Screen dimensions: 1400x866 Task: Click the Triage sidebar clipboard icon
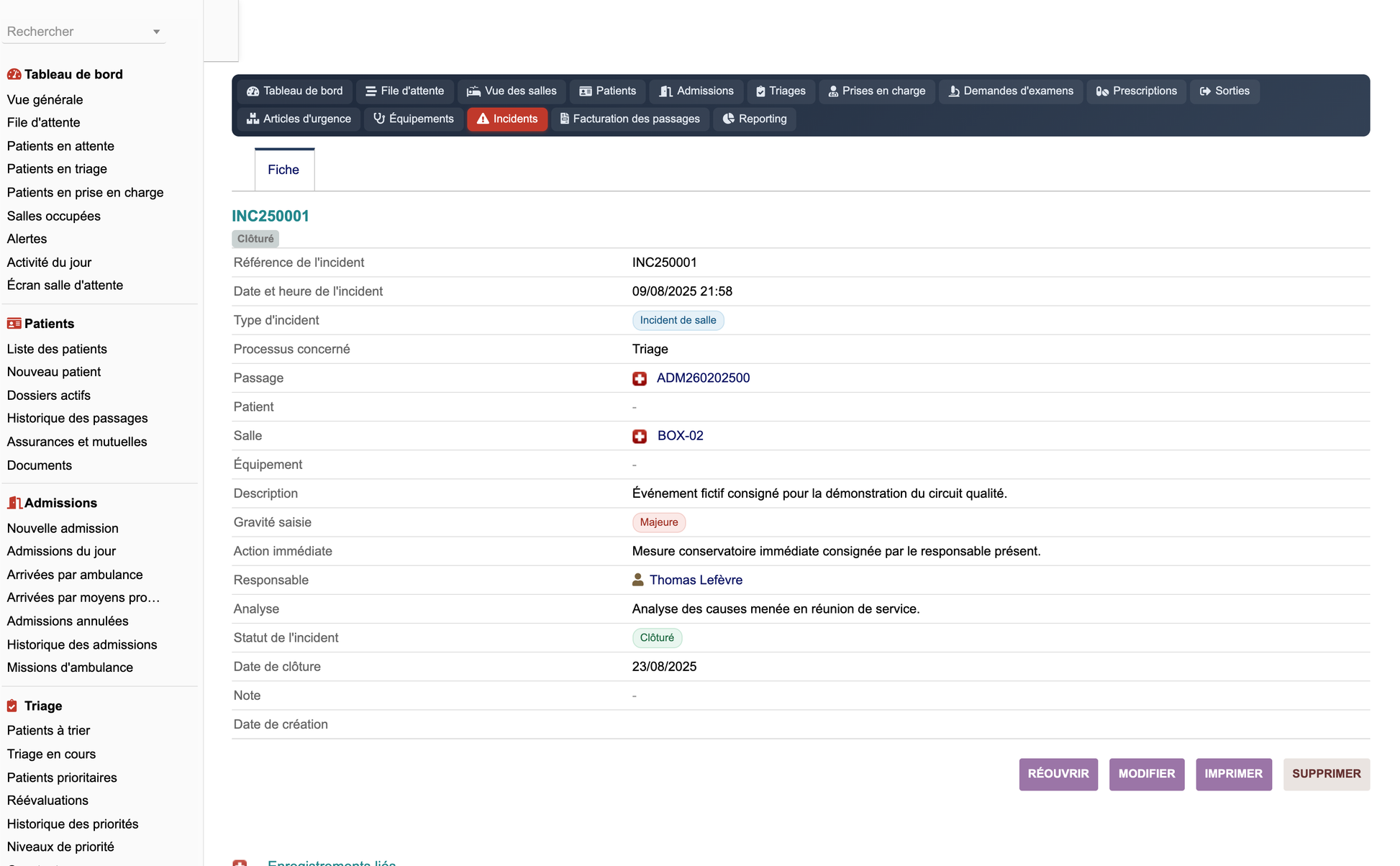pos(12,706)
